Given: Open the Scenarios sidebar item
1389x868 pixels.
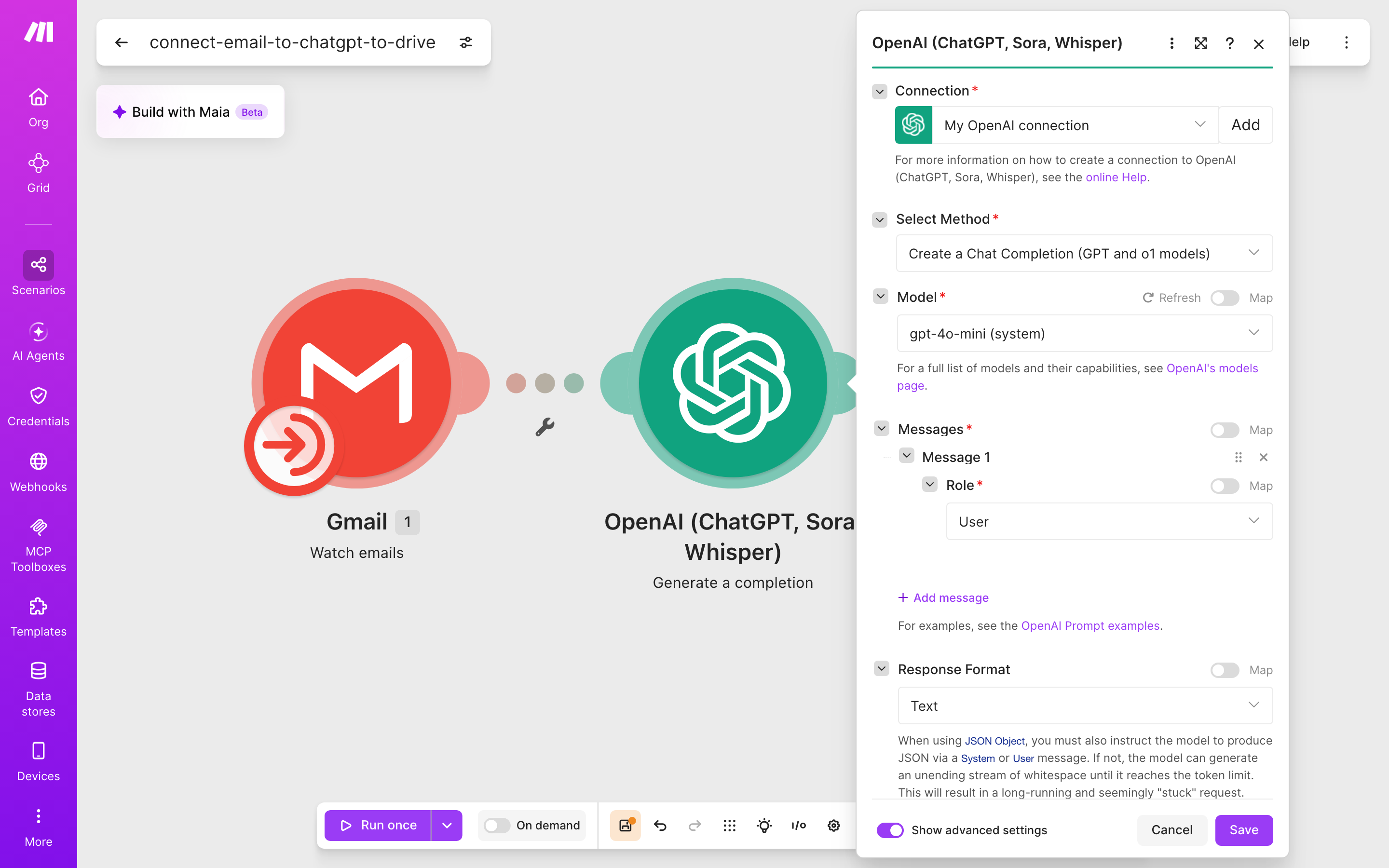Looking at the screenshot, I should point(39,274).
